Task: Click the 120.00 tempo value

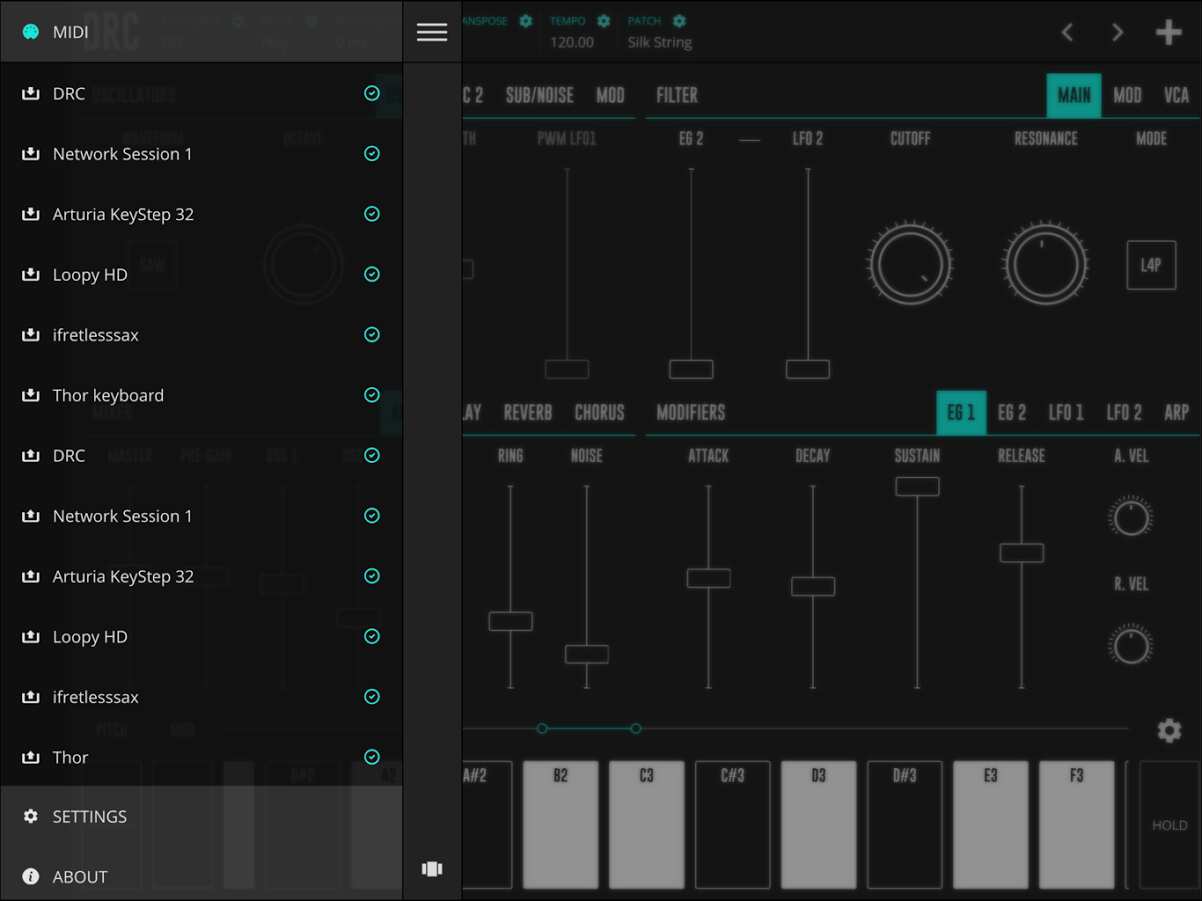Action: click(572, 42)
